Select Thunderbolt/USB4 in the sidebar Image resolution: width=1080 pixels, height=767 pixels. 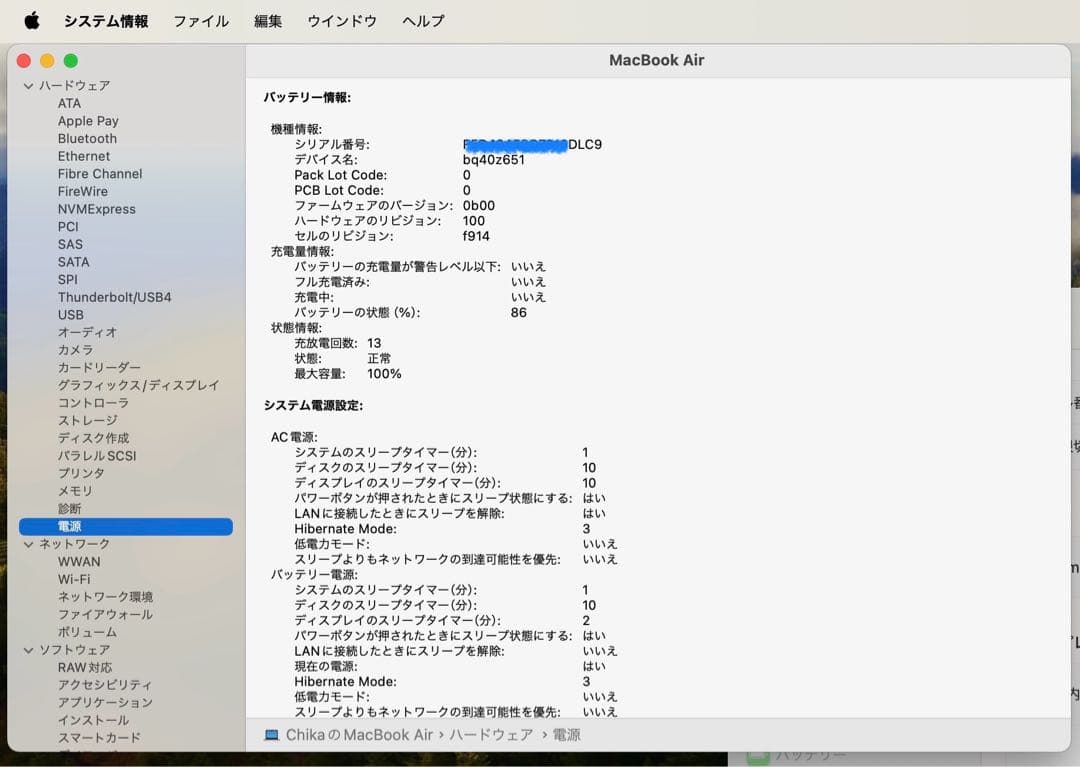pos(116,296)
